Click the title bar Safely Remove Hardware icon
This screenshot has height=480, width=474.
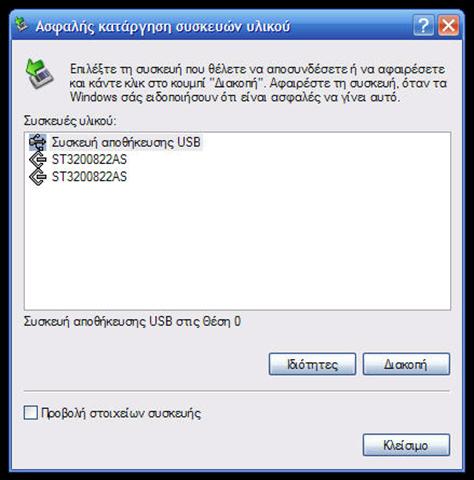(x=21, y=26)
